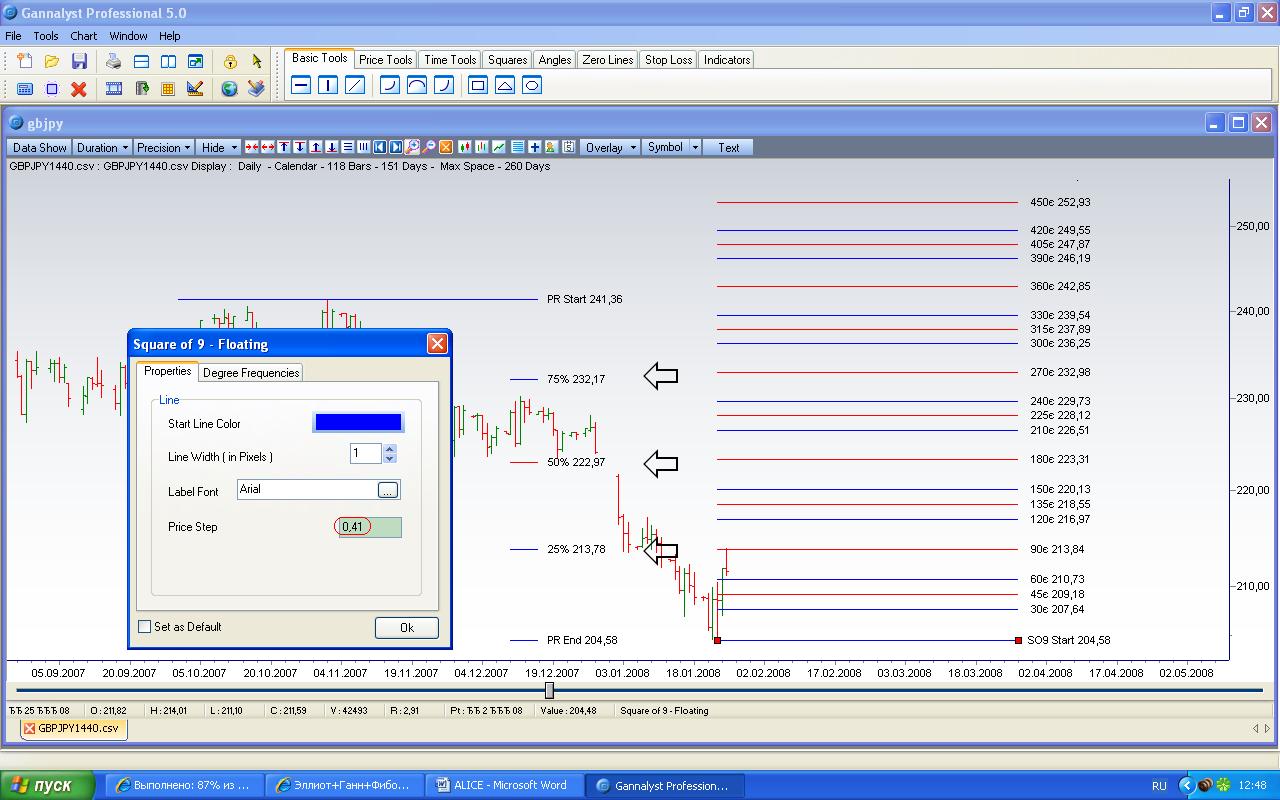This screenshot has height=800, width=1280.
Task: Switch to the Time Tools tab
Action: [450, 60]
